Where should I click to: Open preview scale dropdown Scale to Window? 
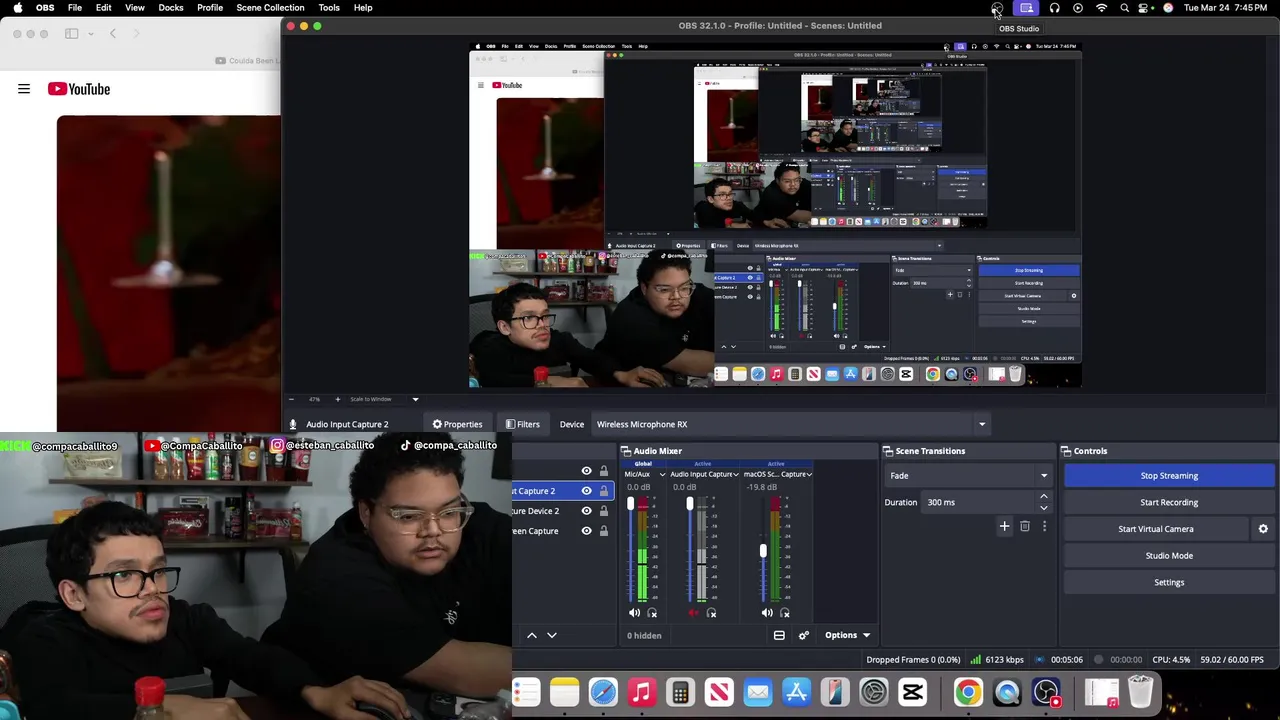point(384,399)
